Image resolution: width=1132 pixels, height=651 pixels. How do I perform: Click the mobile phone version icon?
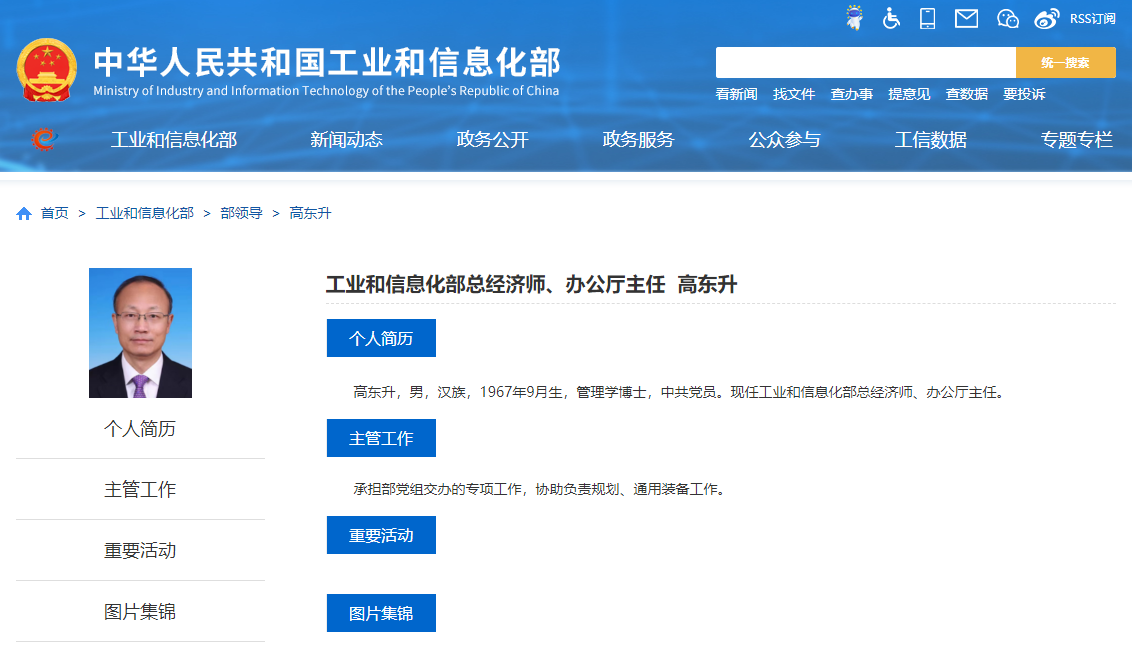pyautogui.click(x=927, y=18)
